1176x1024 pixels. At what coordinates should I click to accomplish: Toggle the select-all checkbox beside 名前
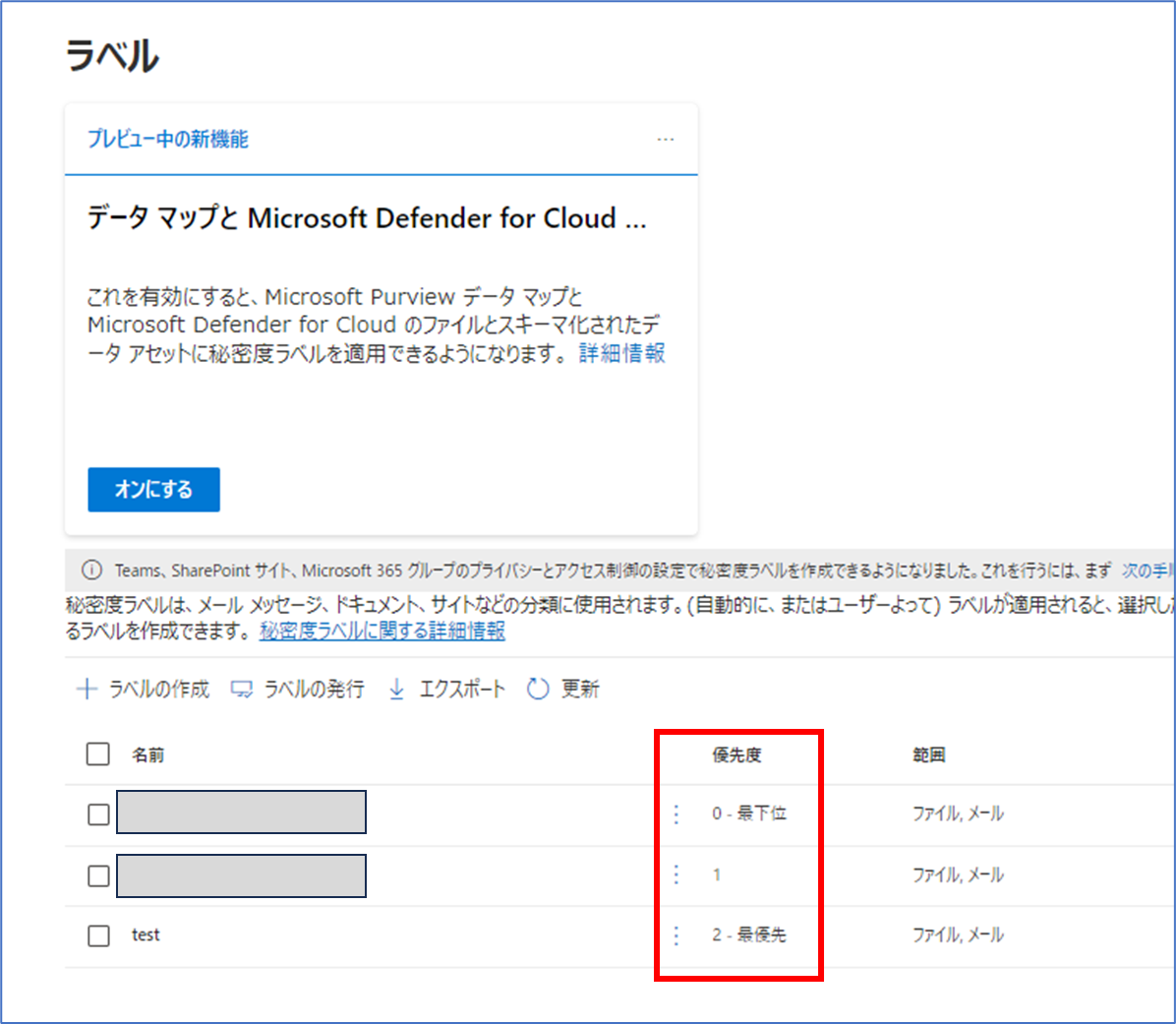tap(98, 753)
